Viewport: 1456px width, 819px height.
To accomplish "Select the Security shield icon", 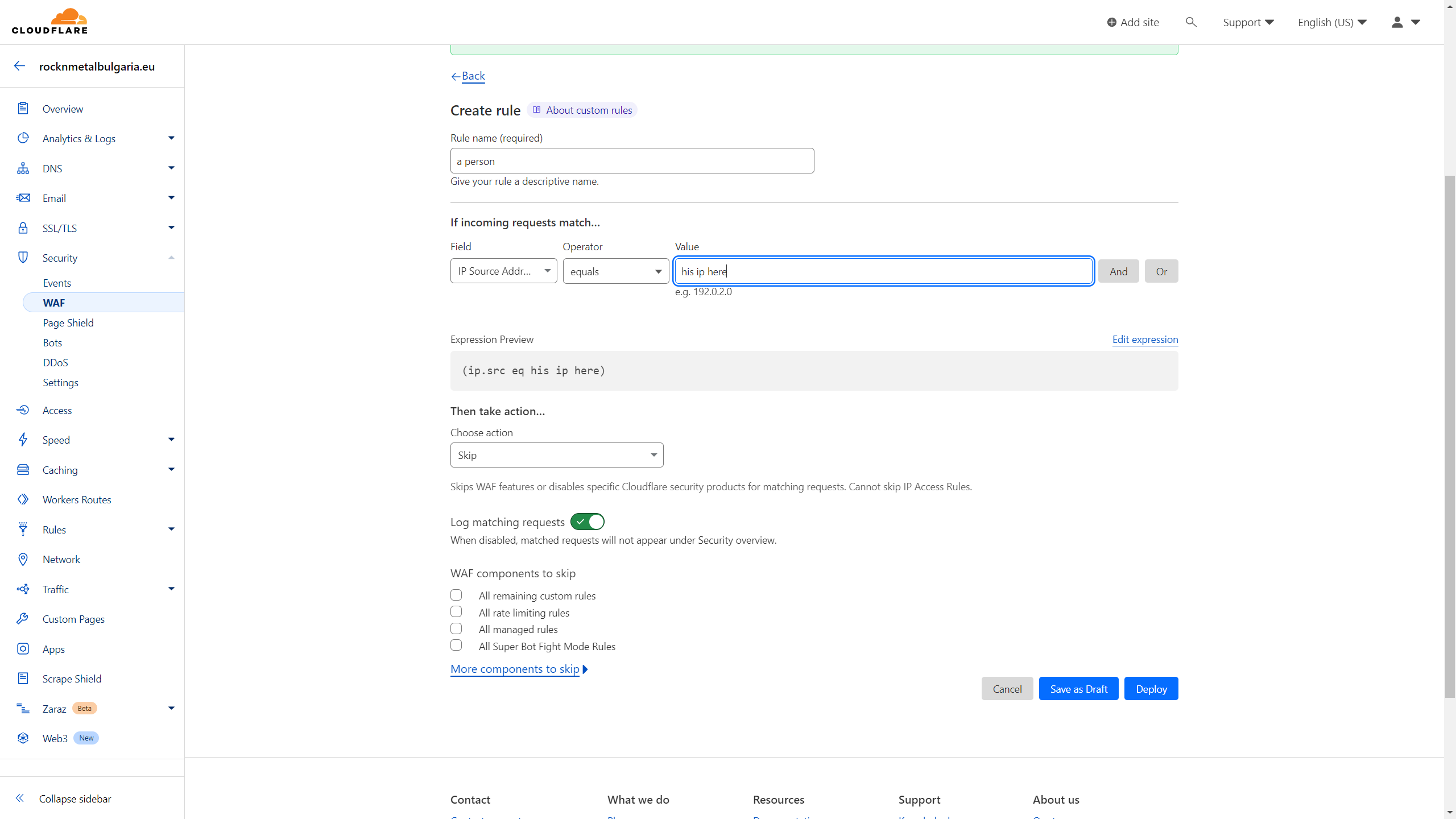I will [x=23, y=257].
